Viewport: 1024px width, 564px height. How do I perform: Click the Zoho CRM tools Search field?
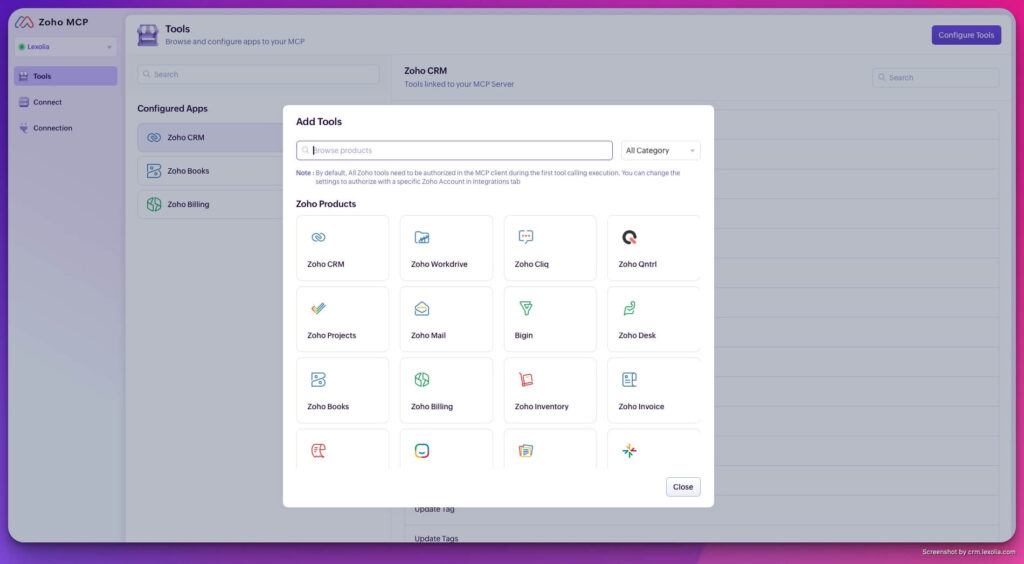pos(935,78)
